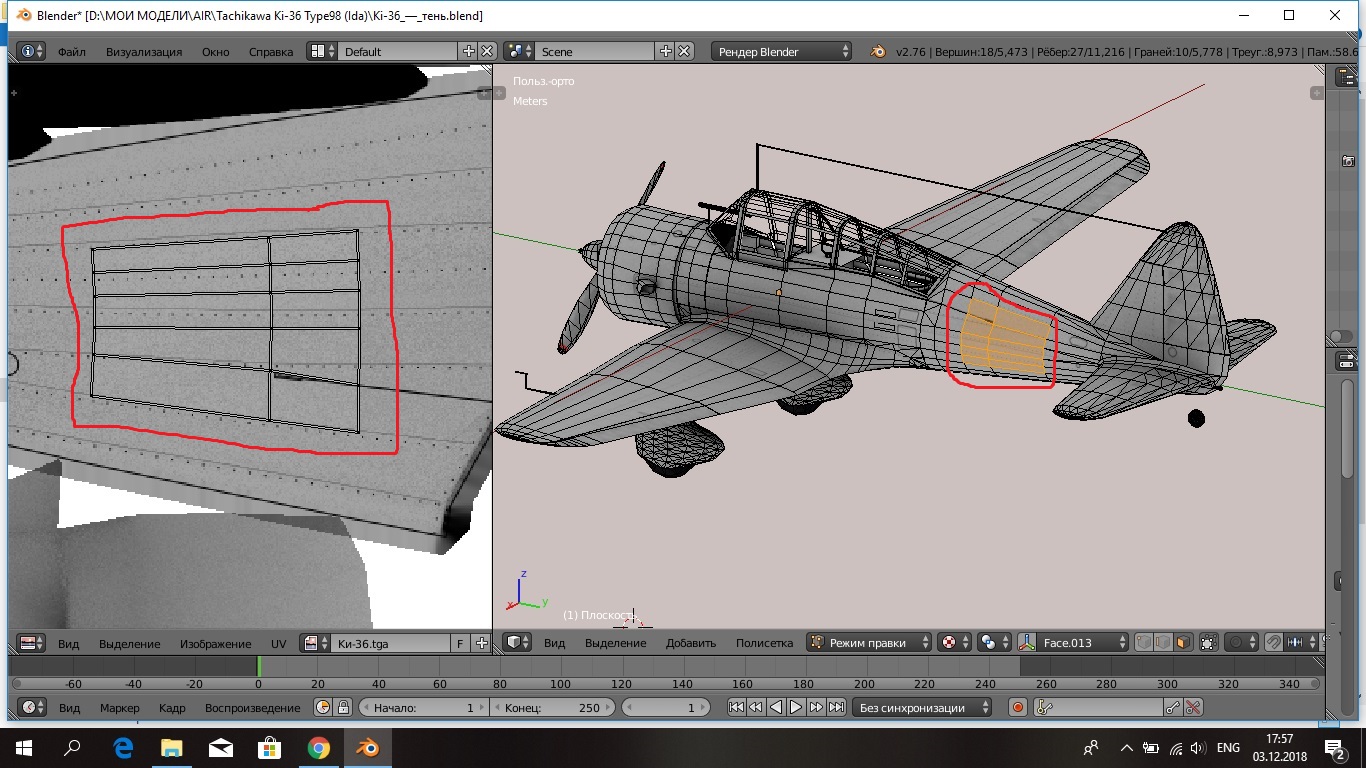Click the vertex select mode icon

(1143, 643)
